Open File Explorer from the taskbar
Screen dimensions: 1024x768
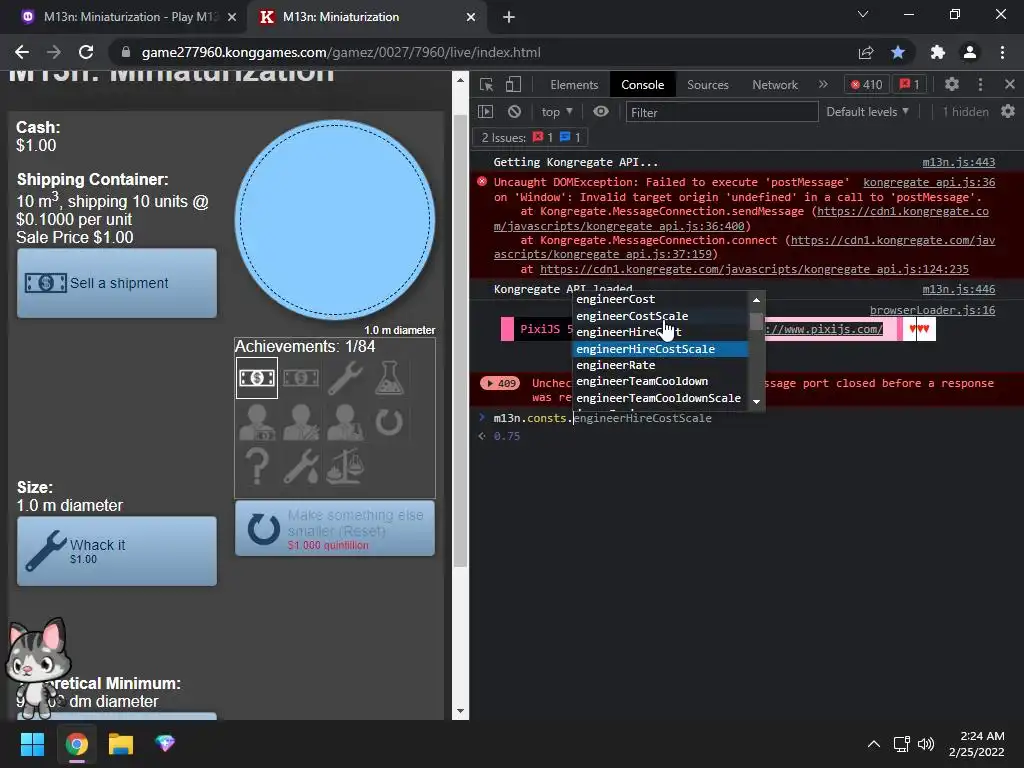pyautogui.click(x=121, y=744)
